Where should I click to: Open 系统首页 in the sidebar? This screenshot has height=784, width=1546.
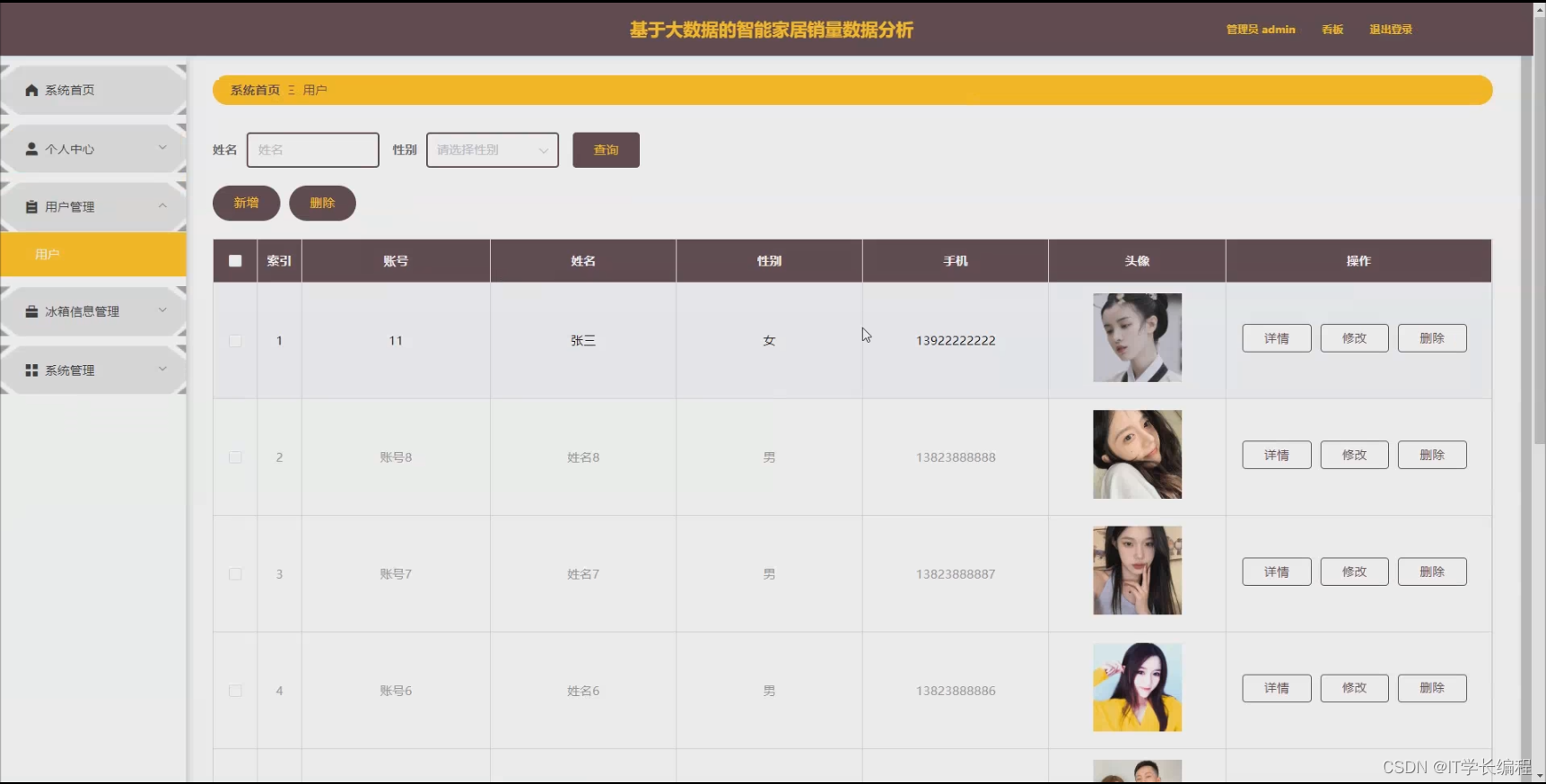click(93, 90)
